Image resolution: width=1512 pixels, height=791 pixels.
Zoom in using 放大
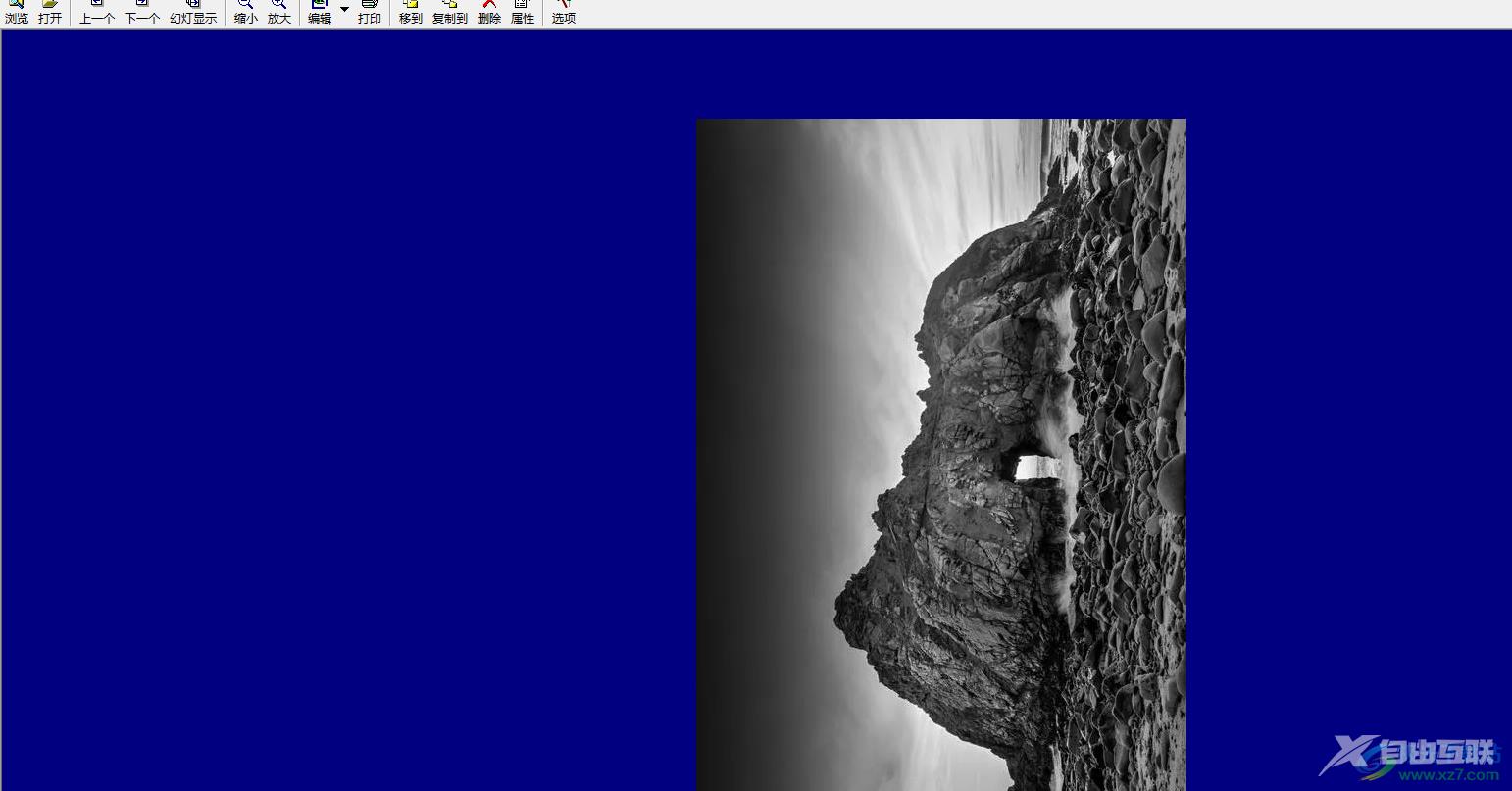279,13
